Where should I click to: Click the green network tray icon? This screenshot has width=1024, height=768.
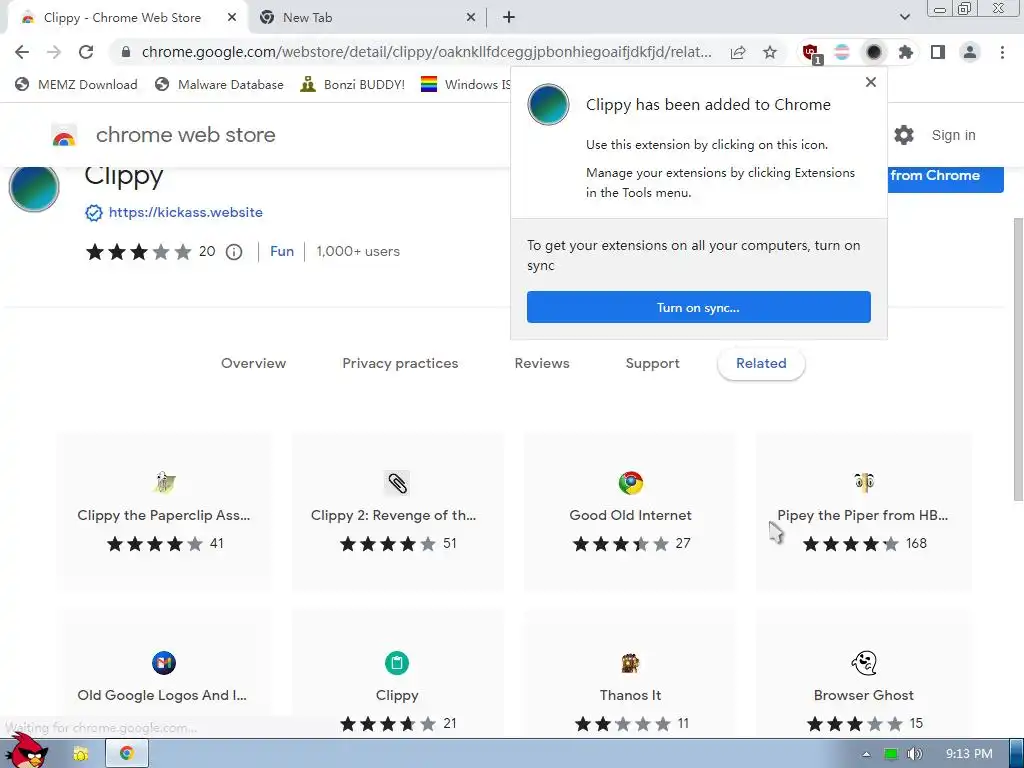(x=891, y=754)
